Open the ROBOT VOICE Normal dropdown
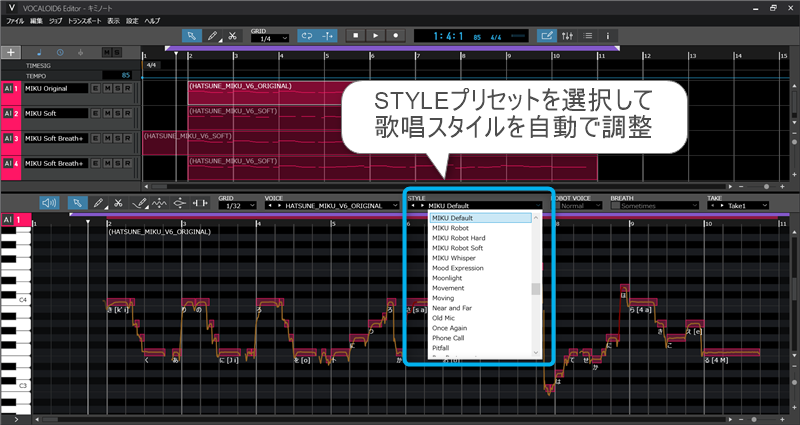 [x=581, y=206]
